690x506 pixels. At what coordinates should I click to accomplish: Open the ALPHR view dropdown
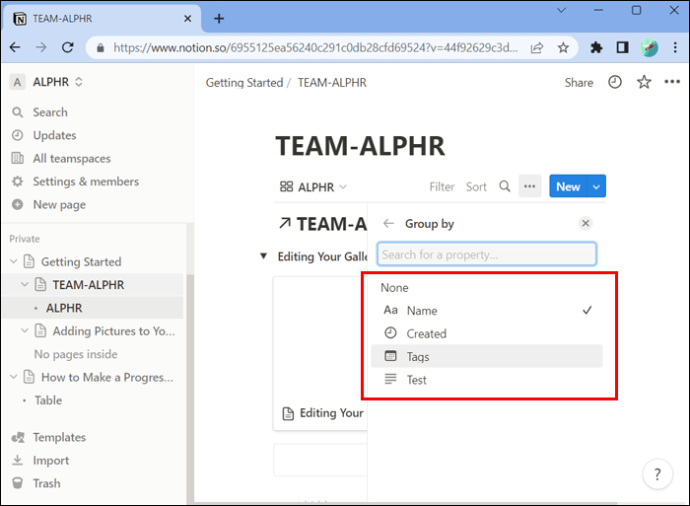point(313,187)
